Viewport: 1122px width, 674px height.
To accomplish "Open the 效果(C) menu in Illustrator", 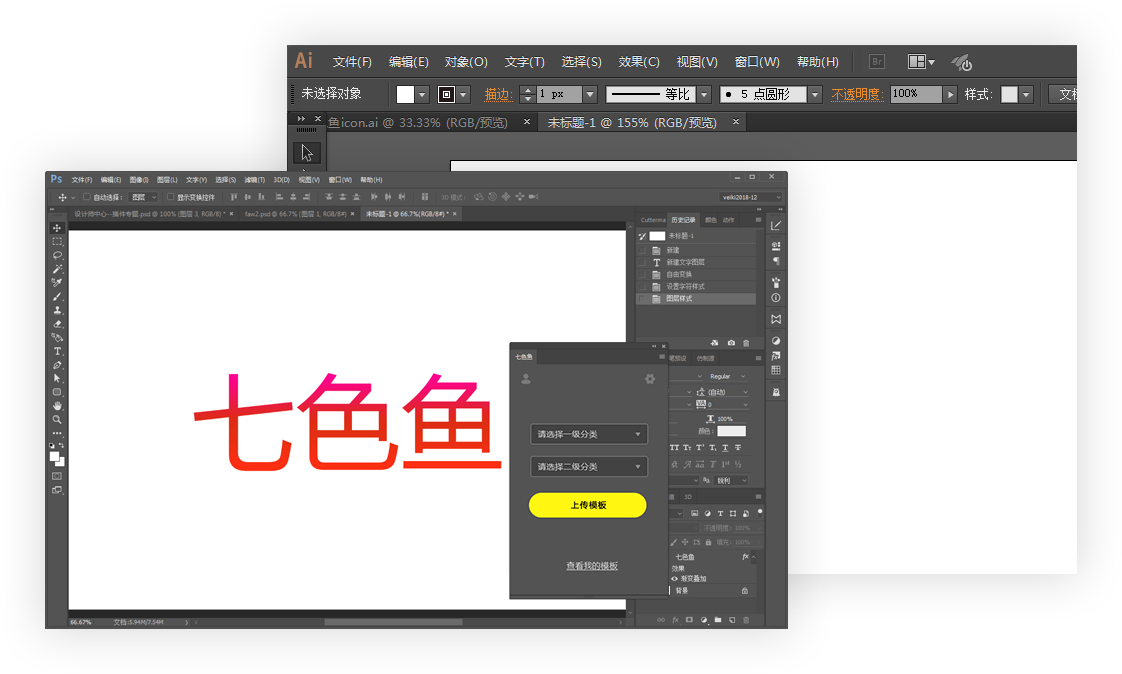I will tap(639, 62).
